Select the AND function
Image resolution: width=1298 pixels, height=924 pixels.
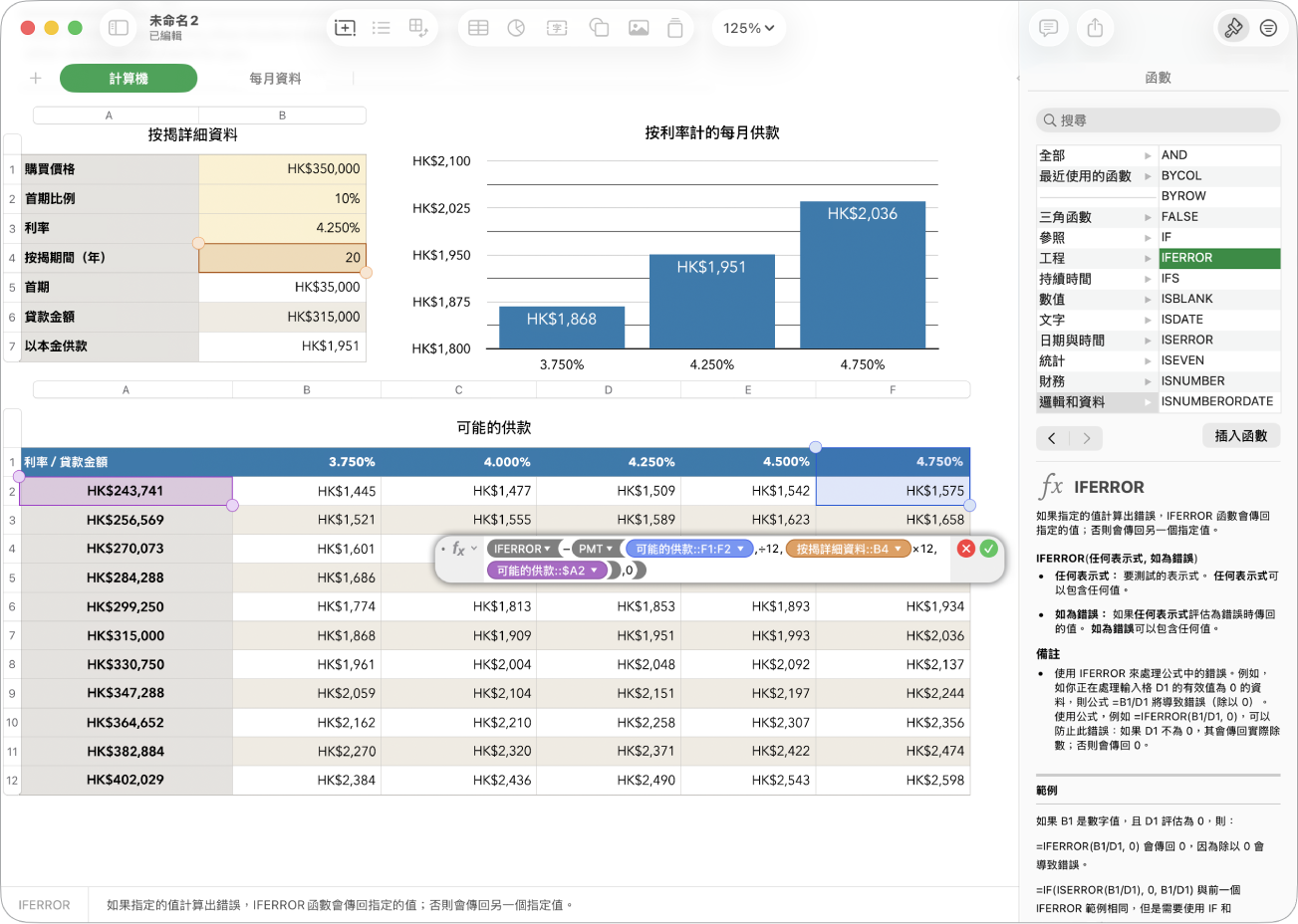1219,155
